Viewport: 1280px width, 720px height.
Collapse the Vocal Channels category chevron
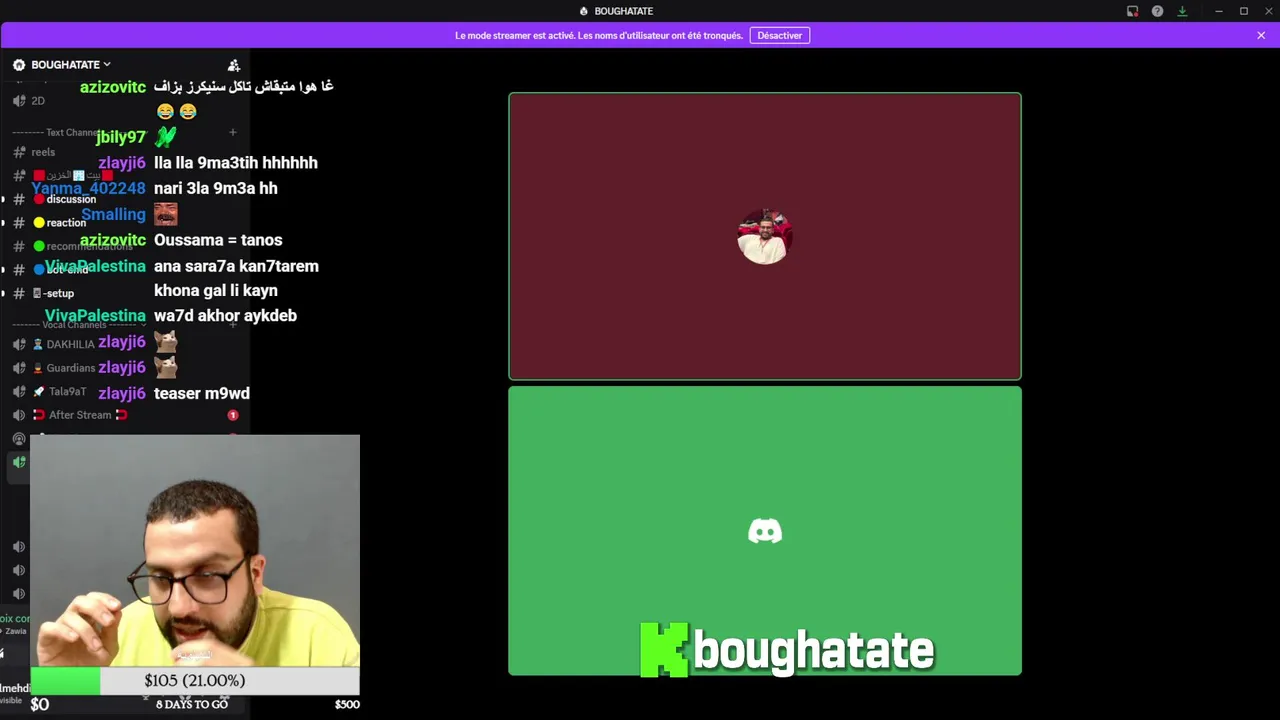point(143,325)
